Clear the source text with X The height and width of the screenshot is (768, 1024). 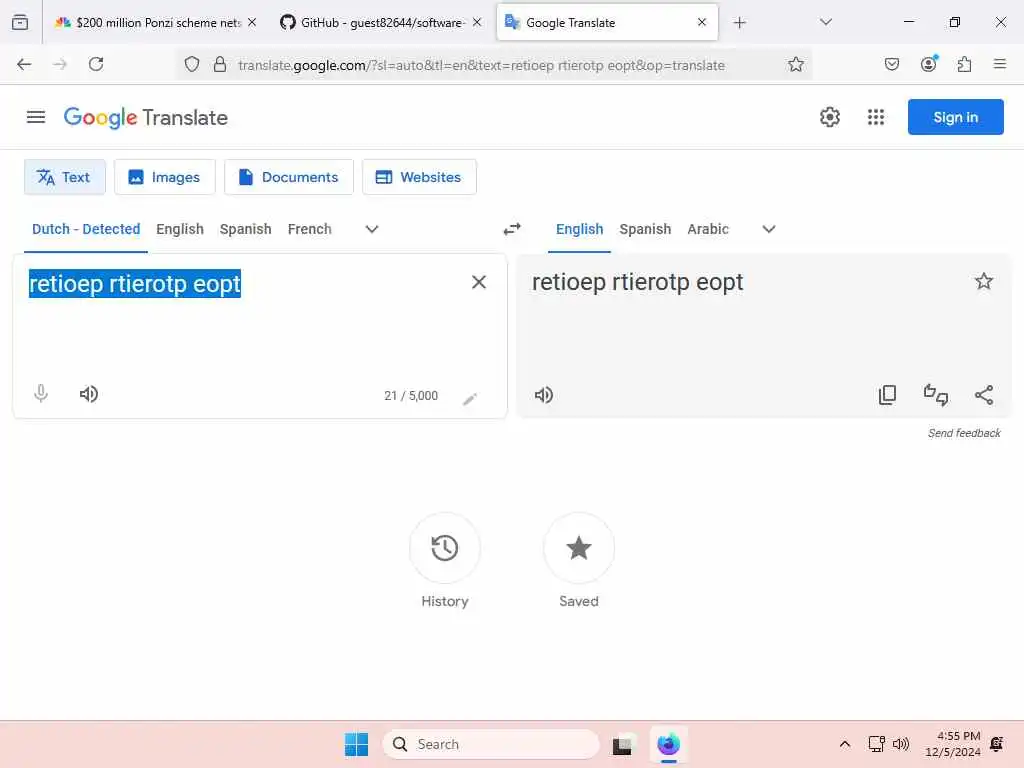pyautogui.click(x=479, y=282)
